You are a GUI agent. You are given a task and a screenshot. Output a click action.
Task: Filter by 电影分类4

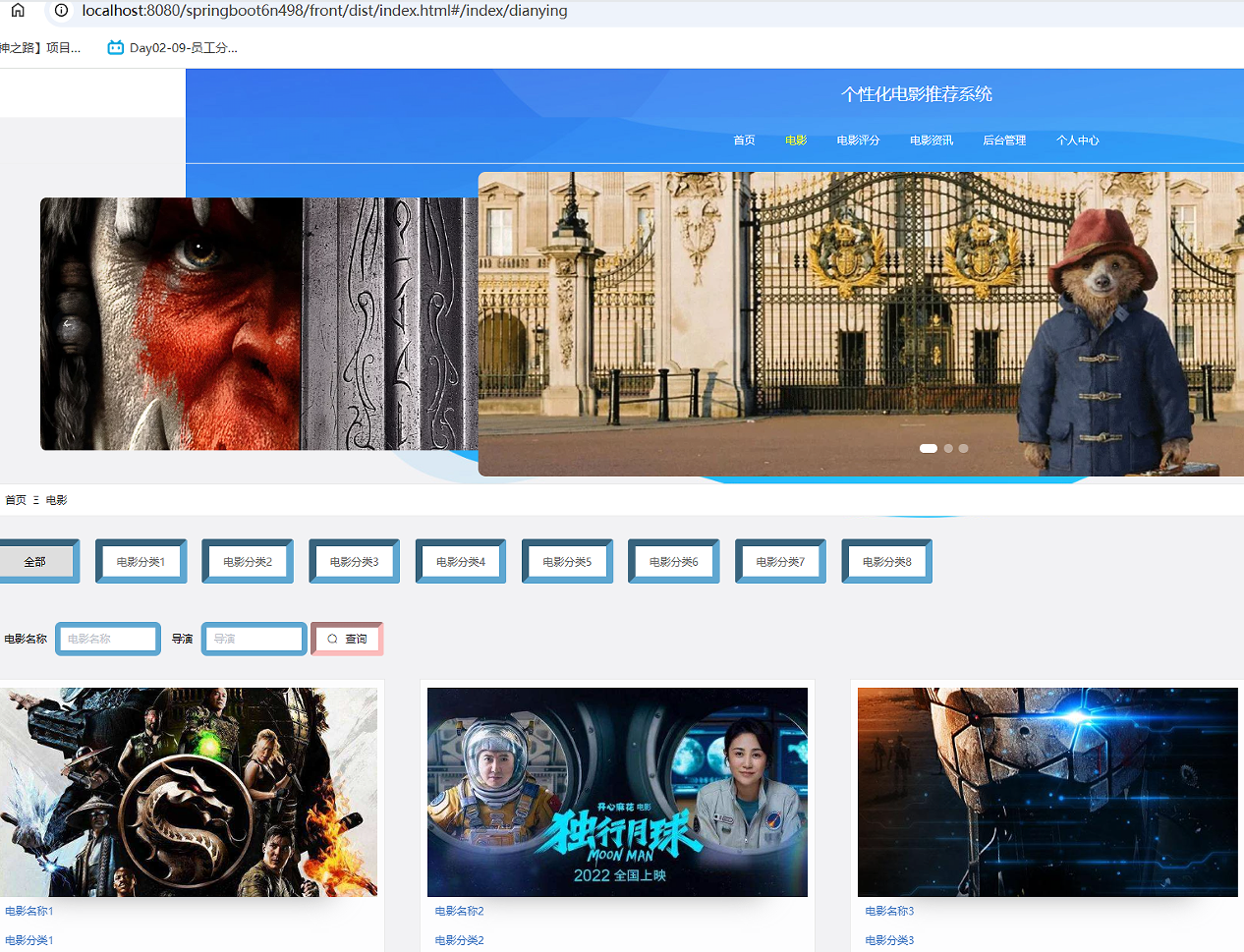[x=461, y=561]
